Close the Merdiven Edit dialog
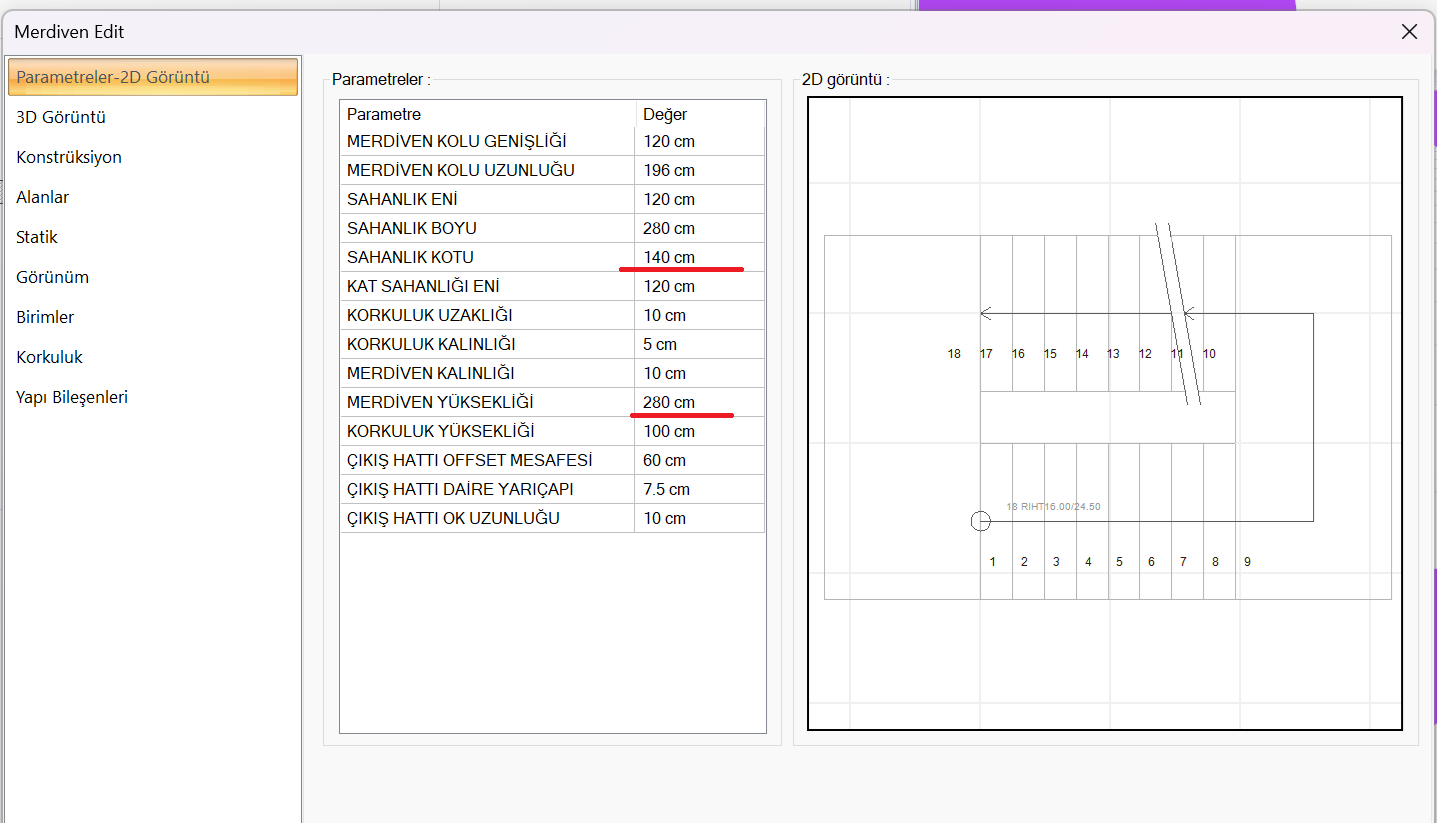1437x823 pixels. [x=1409, y=32]
